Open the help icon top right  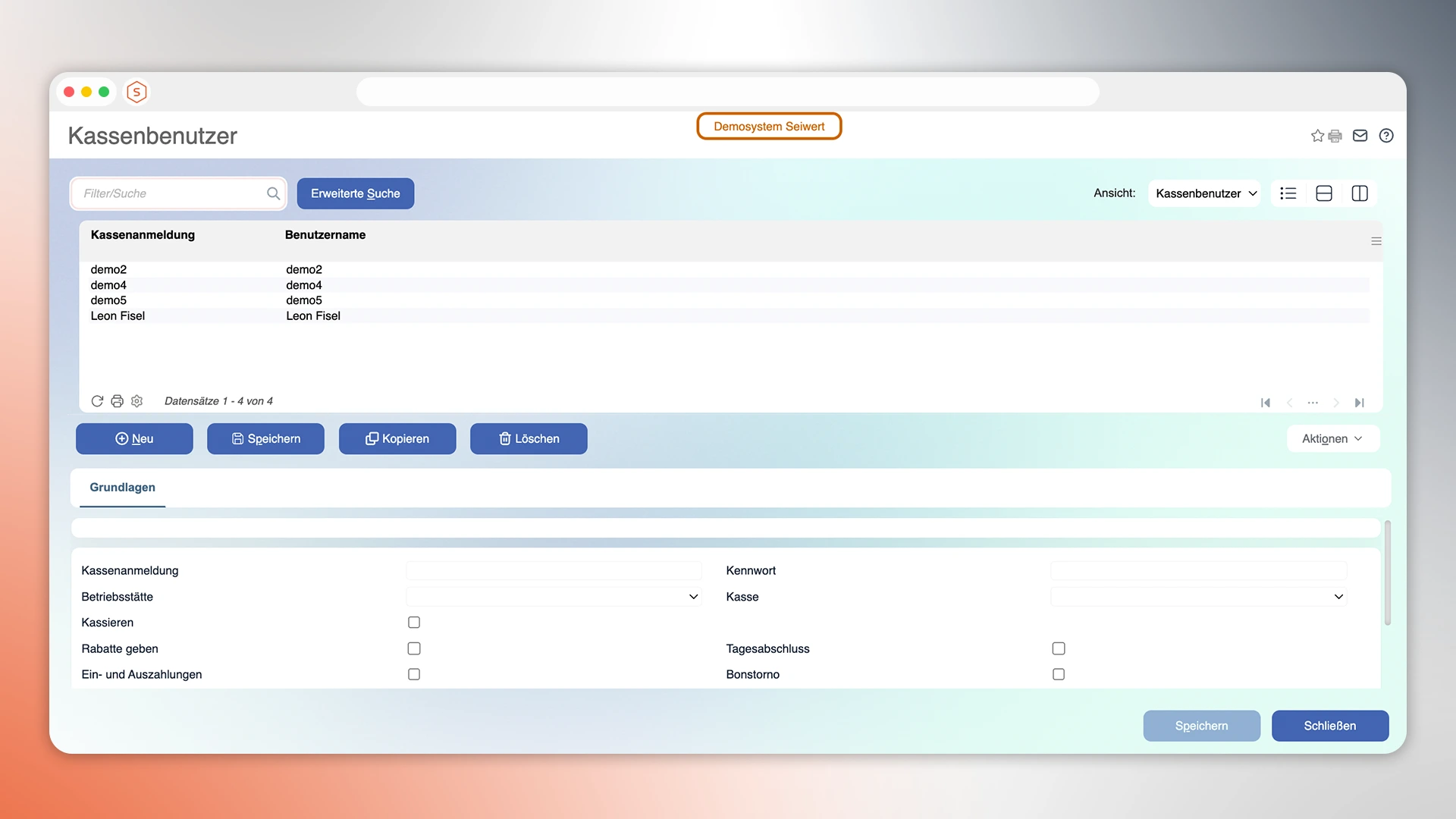click(x=1386, y=136)
